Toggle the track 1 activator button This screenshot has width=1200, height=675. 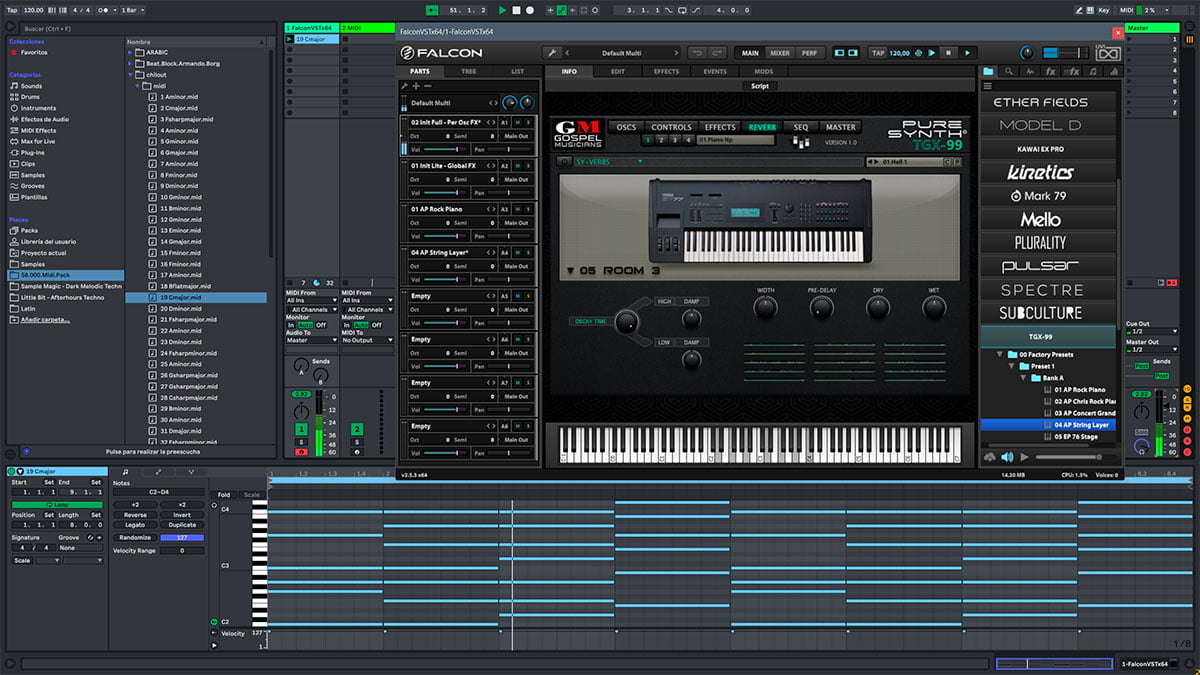[300, 429]
